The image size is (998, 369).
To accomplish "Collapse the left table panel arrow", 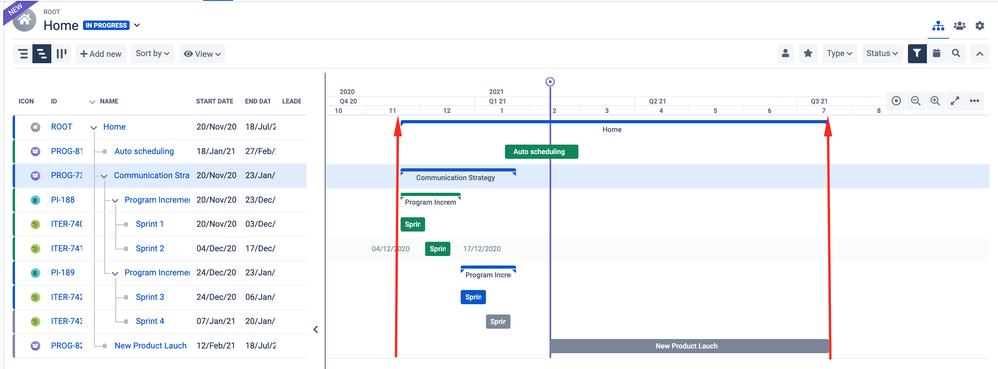I will pyautogui.click(x=316, y=329).
